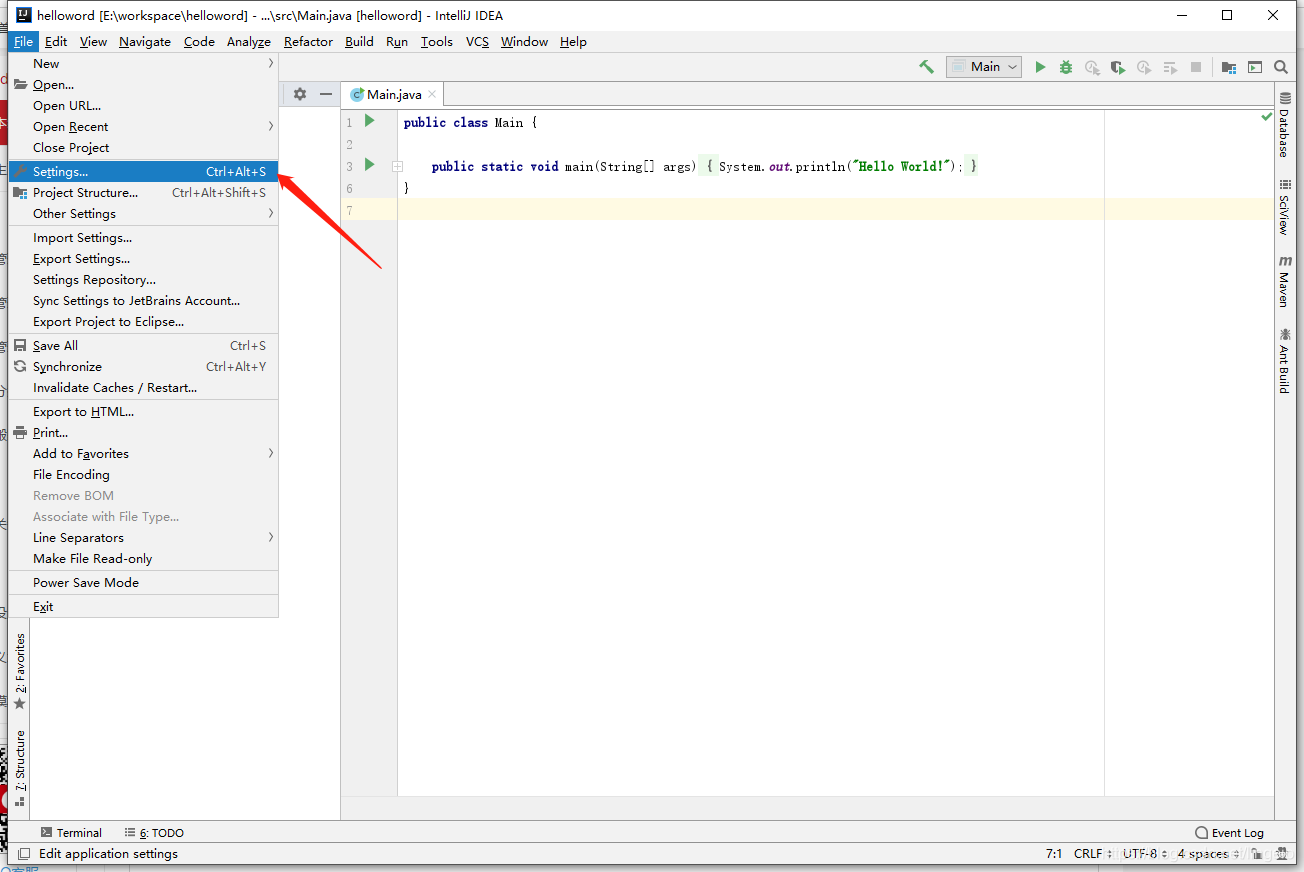The width and height of the screenshot is (1304, 872).
Task: Choose File Encoding menu entry
Action: coord(143,474)
